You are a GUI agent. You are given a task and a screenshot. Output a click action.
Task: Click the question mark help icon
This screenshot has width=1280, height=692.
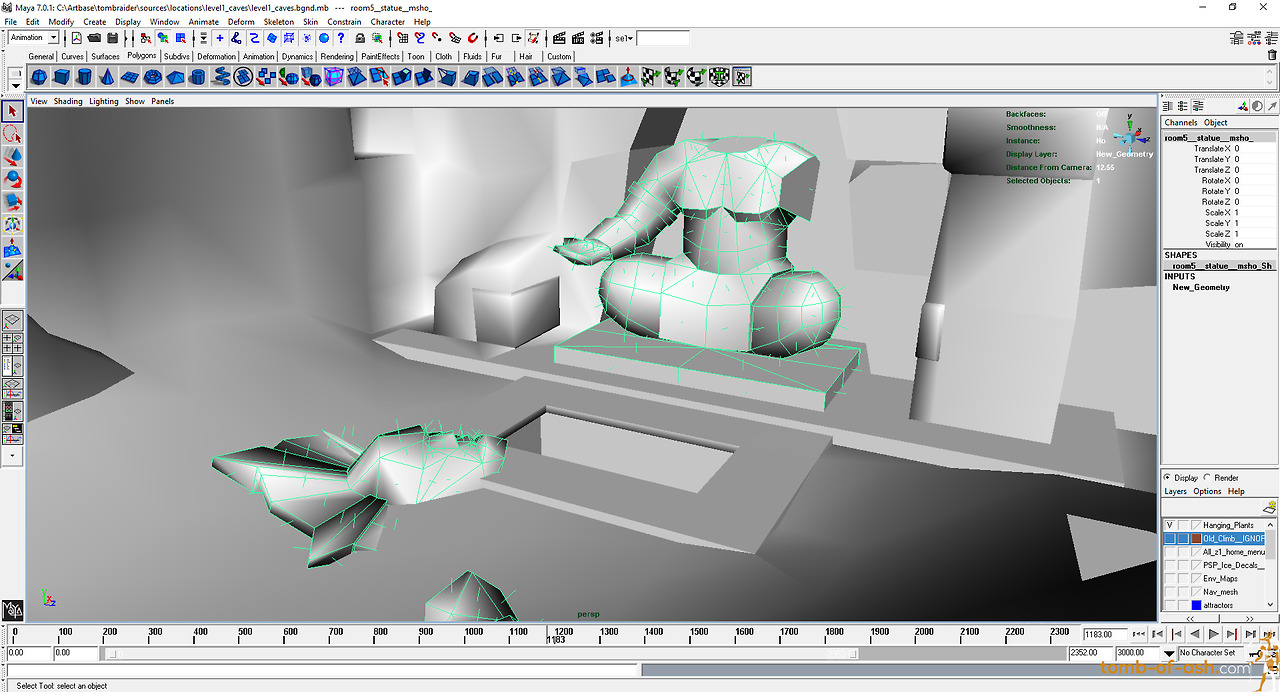pyautogui.click(x=341, y=38)
